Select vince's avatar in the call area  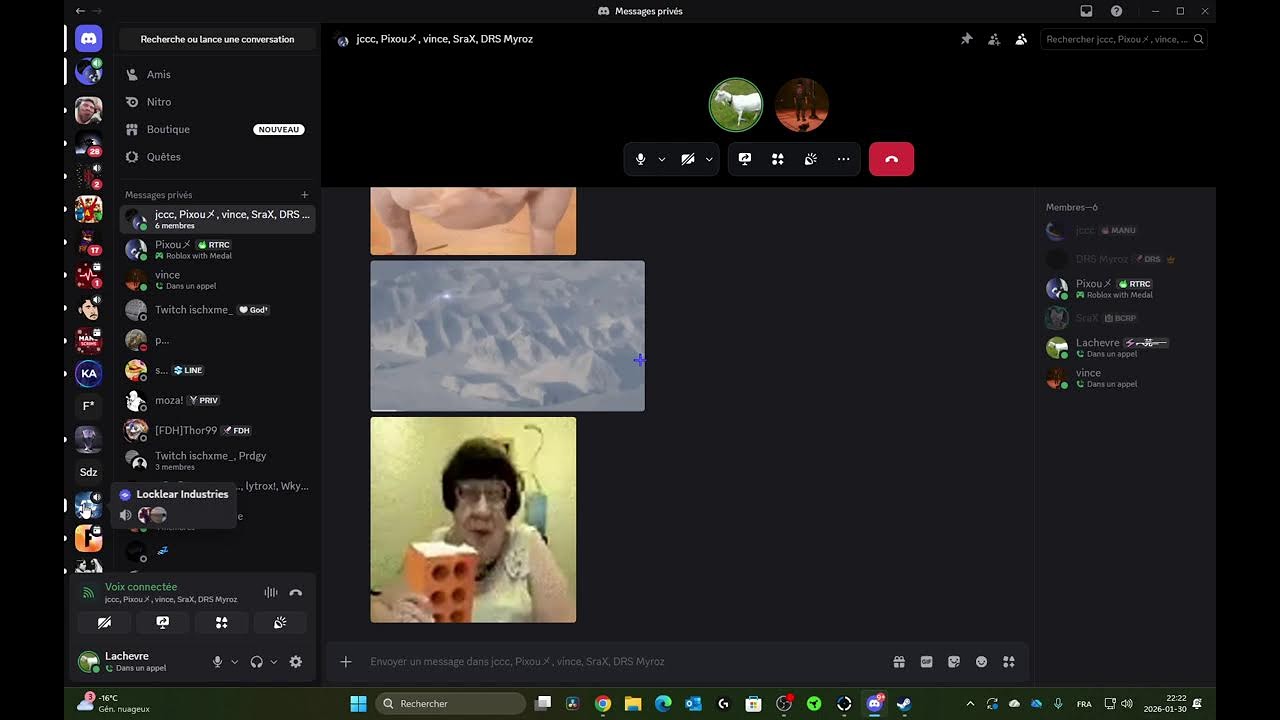click(x=802, y=105)
